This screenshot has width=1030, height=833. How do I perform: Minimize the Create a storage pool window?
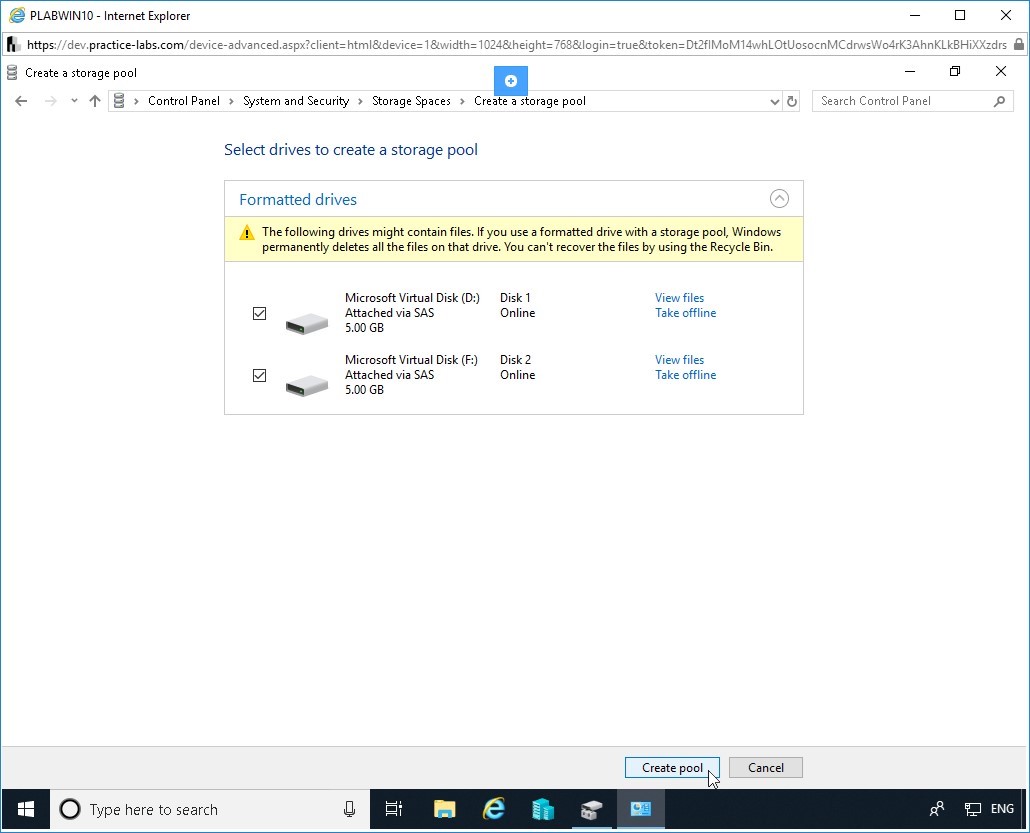pos(910,72)
